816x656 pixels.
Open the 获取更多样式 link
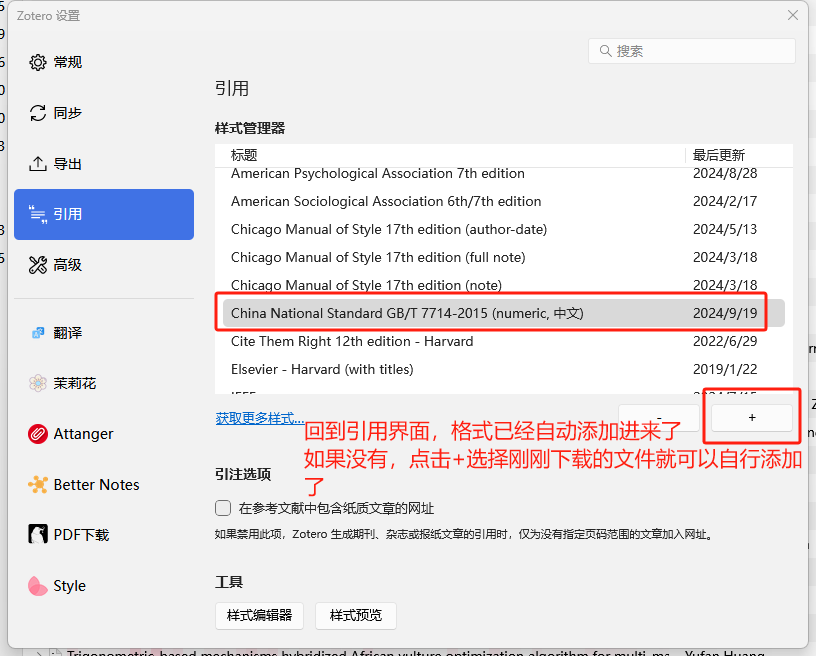pos(260,418)
